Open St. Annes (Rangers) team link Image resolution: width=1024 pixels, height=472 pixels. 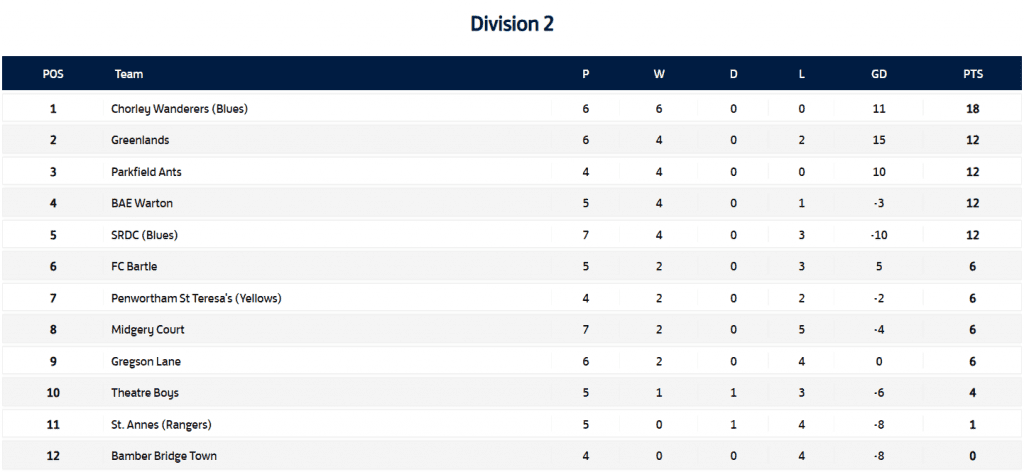161,424
